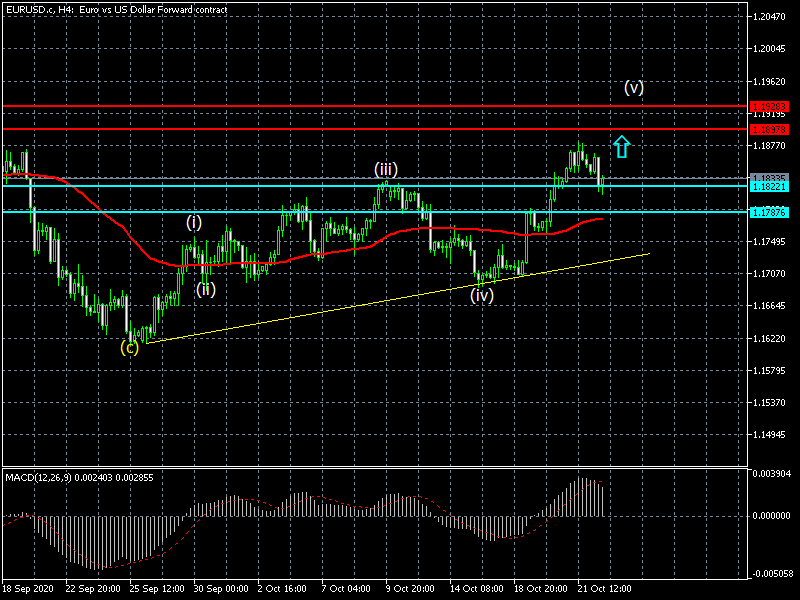Click time axis label 22 Sep 20:00
This screenshot has height=600, width=800.
pyautogui.click(x=93, y=588)
